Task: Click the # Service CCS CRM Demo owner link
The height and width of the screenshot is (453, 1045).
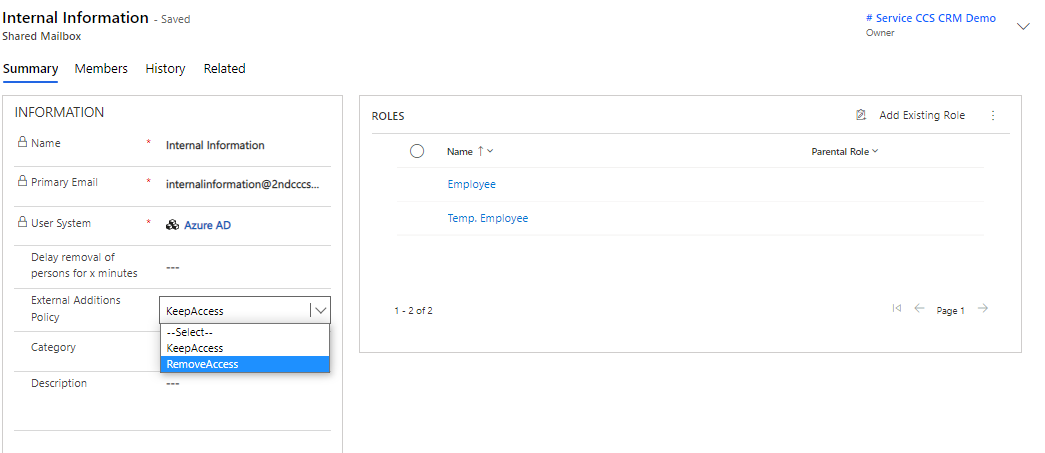Action: [x=930, y=18]
